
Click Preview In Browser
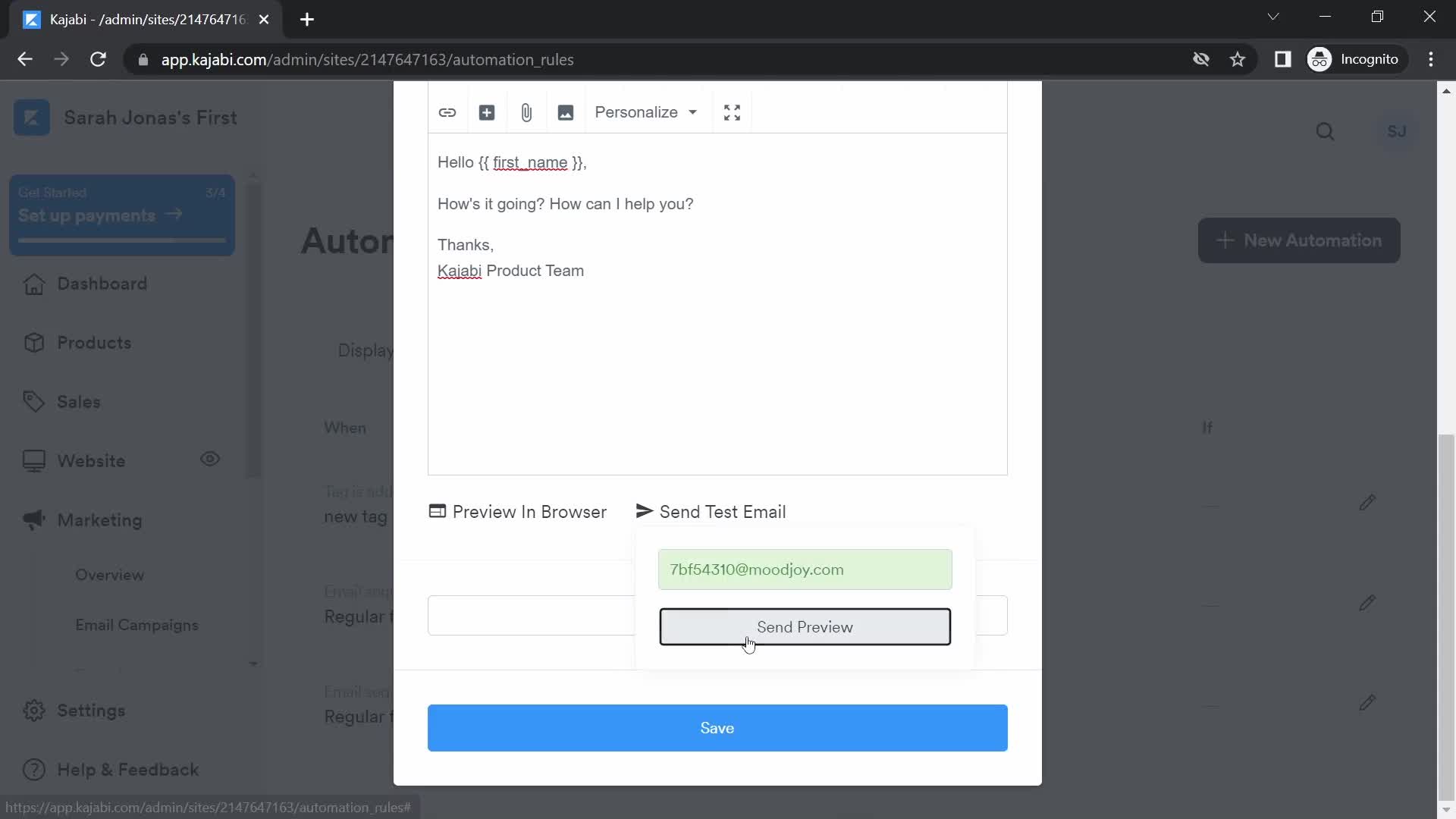click(518, 512)
